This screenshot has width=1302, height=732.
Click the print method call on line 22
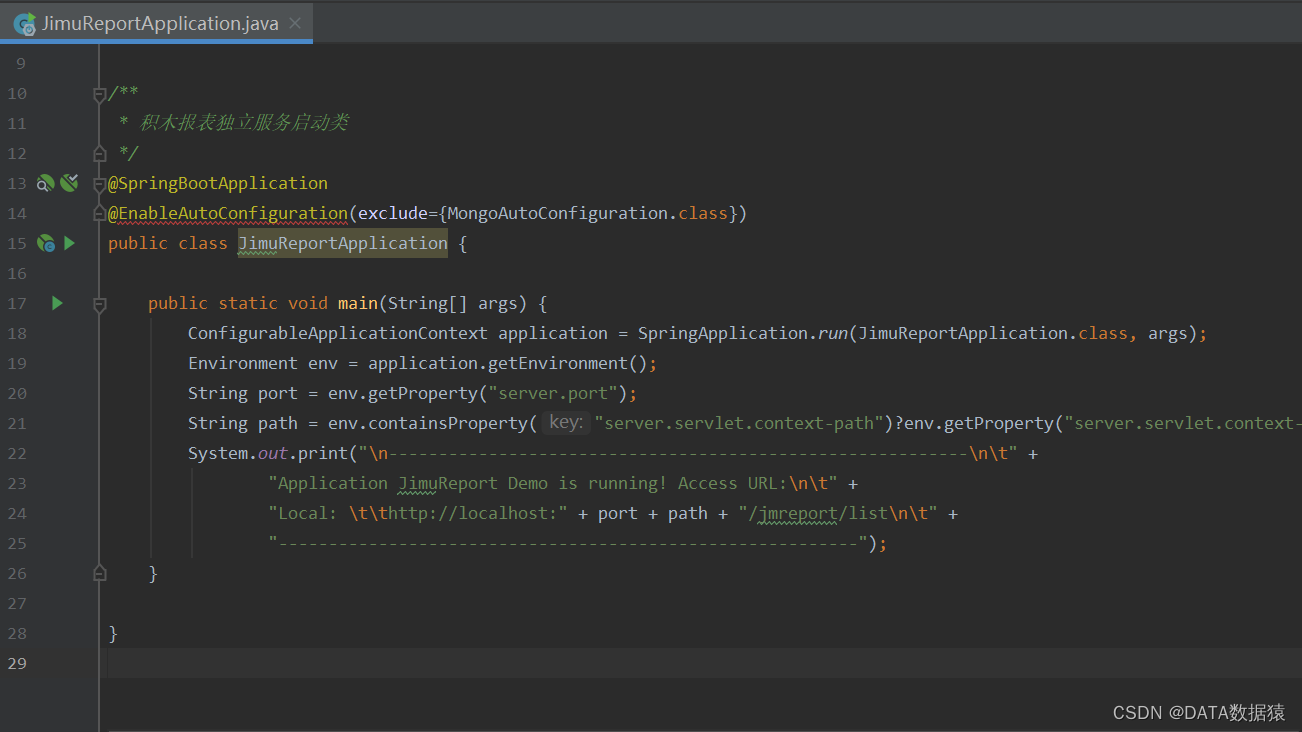pos(323,453)
